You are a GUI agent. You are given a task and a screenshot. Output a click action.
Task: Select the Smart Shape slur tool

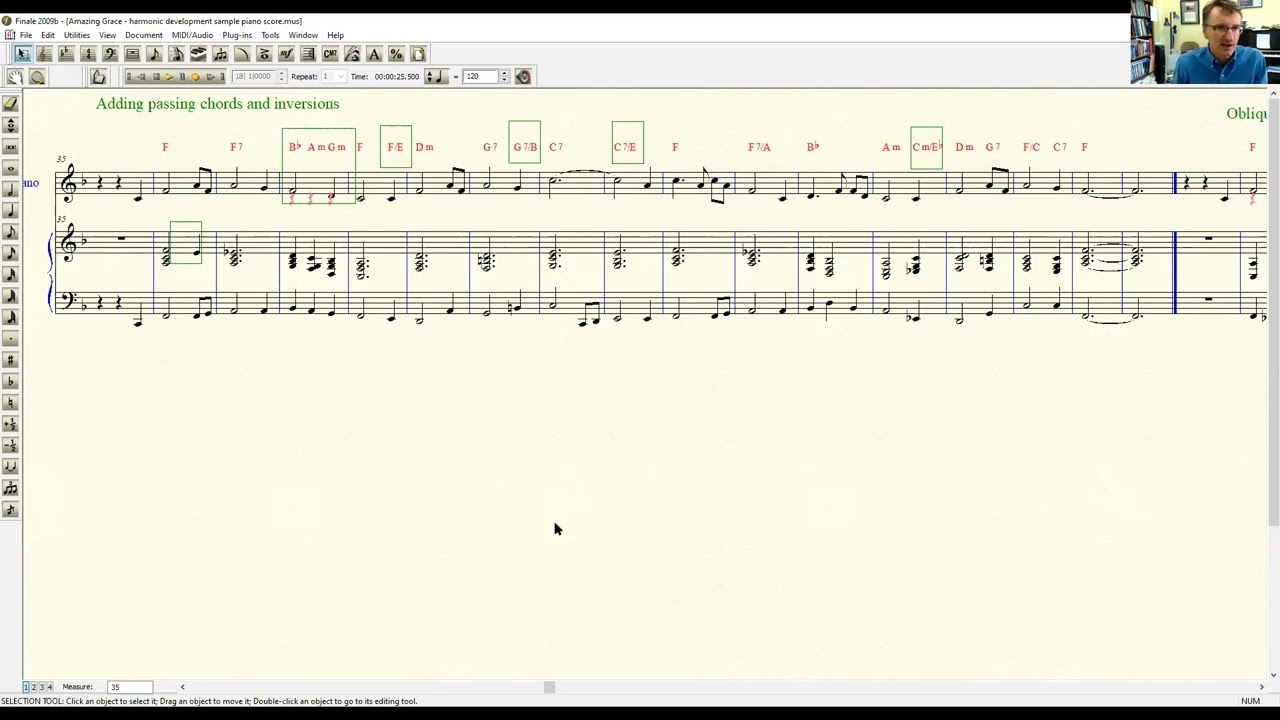(x=242, y=54)
